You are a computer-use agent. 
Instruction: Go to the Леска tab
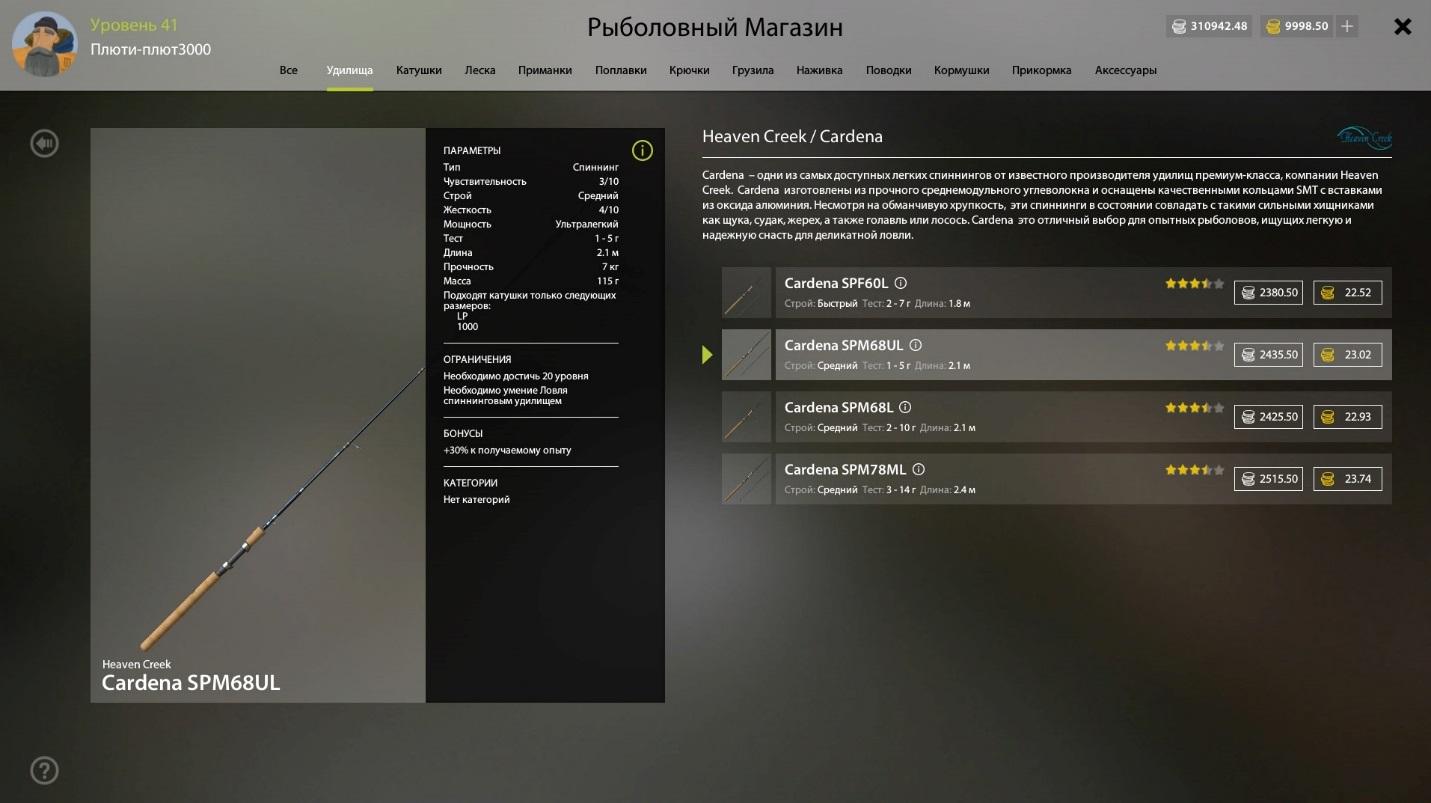[x=480, y=70]
